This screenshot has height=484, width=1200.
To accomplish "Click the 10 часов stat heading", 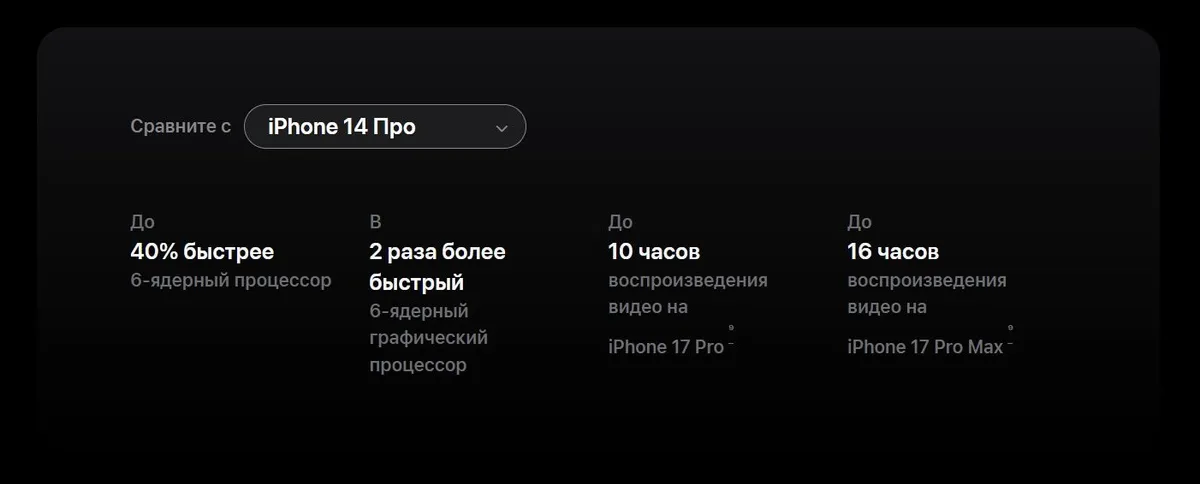I will pyautogui.click(x=654, y=251).
